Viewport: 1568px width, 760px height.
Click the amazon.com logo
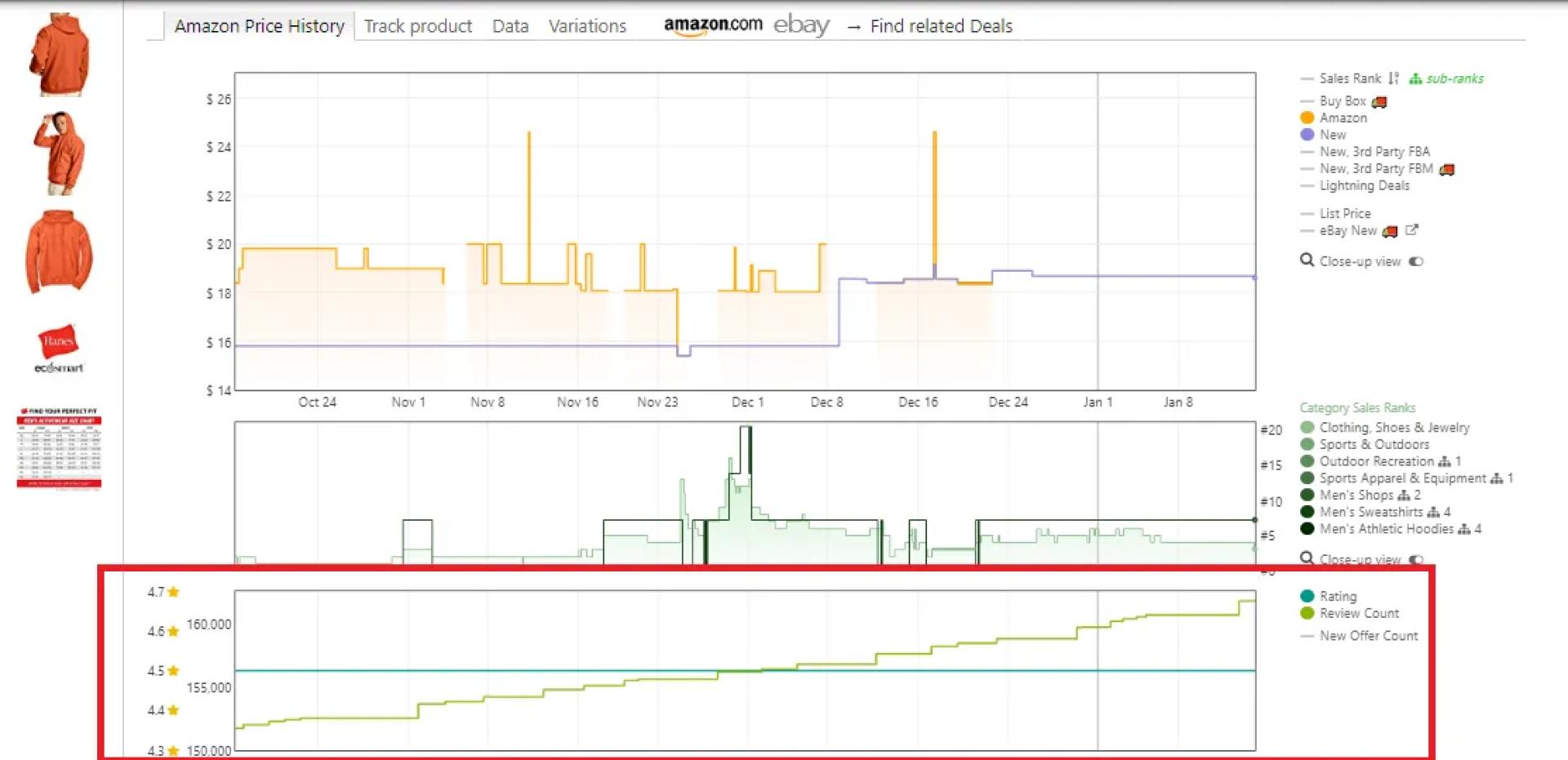tap(713, 24)
